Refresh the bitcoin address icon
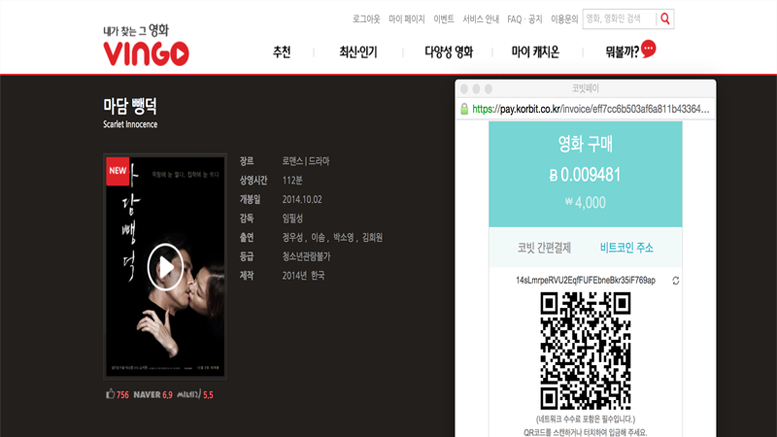This screenshot has width=777, height=437. (x=675, y=281)
